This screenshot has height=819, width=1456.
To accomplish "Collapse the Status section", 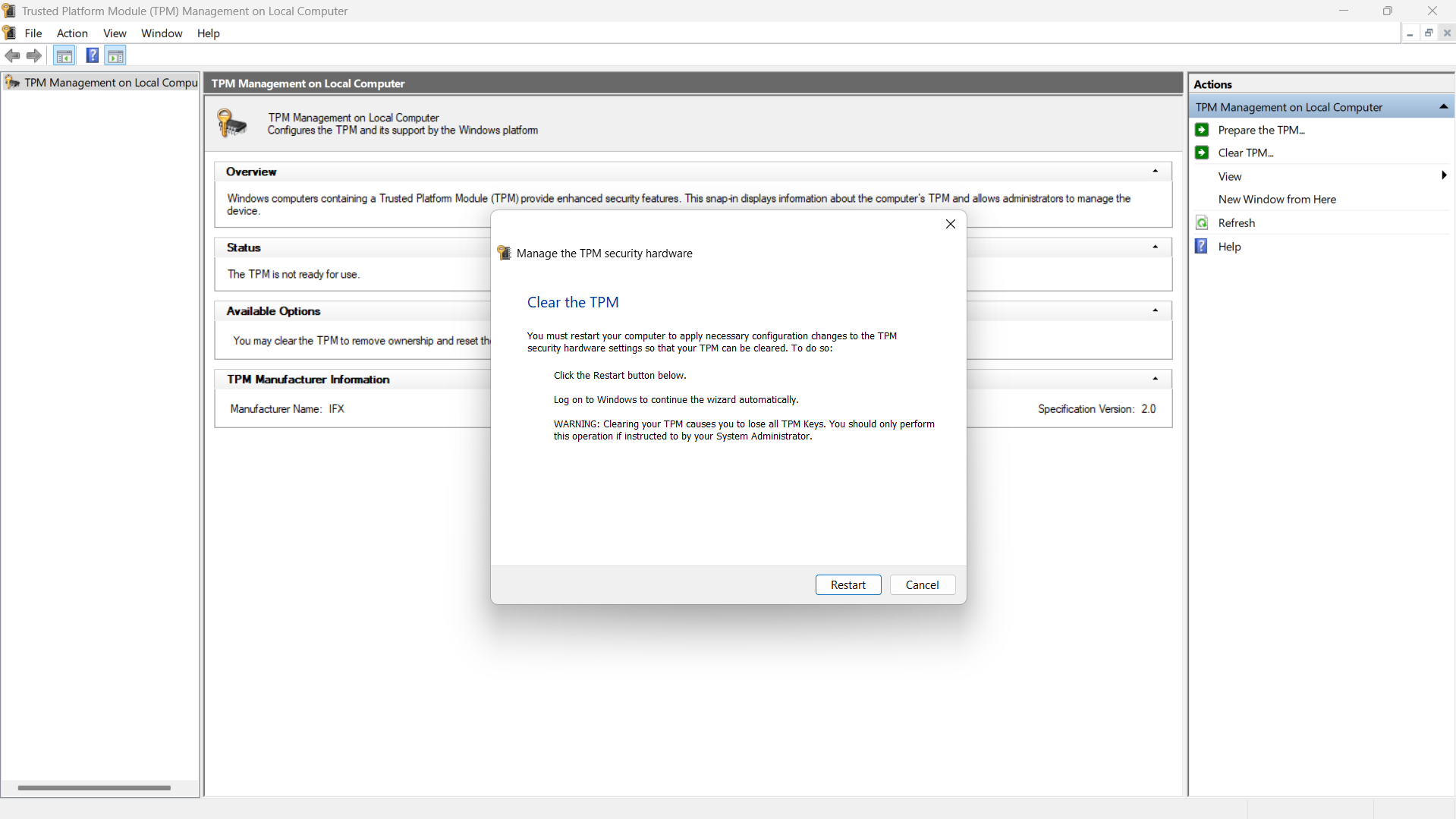I will 1156,247.
